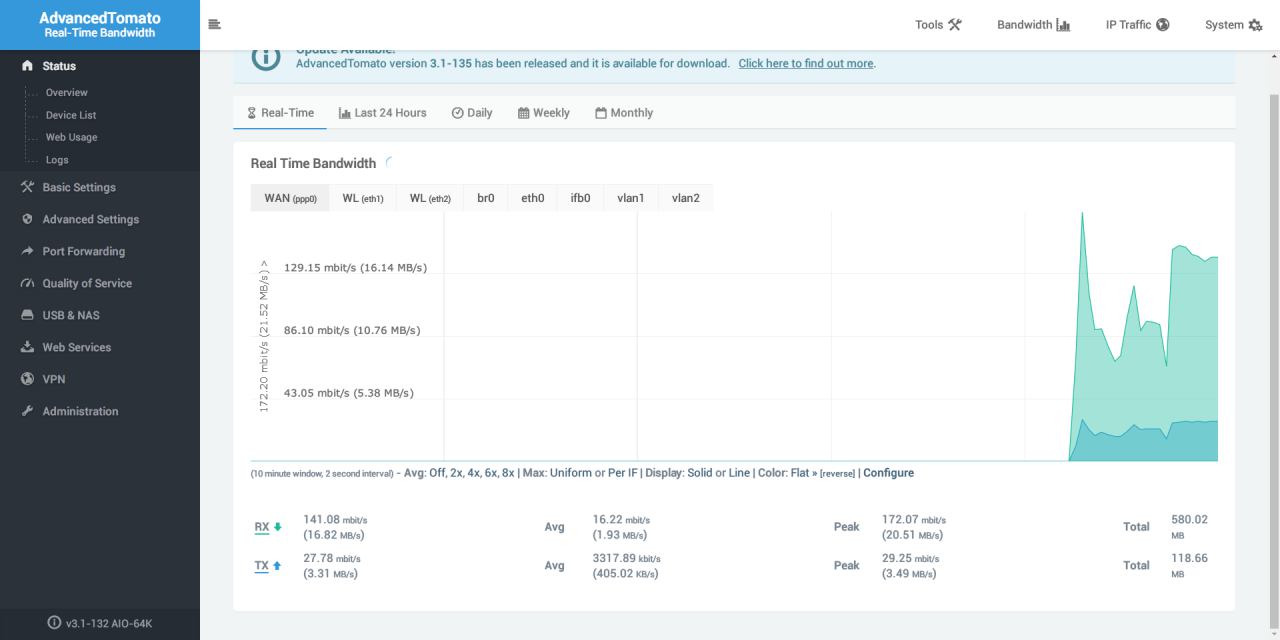Screen dimensions: 1280x640
Task: Select the br0 interface tab
Action: point(486,198)
